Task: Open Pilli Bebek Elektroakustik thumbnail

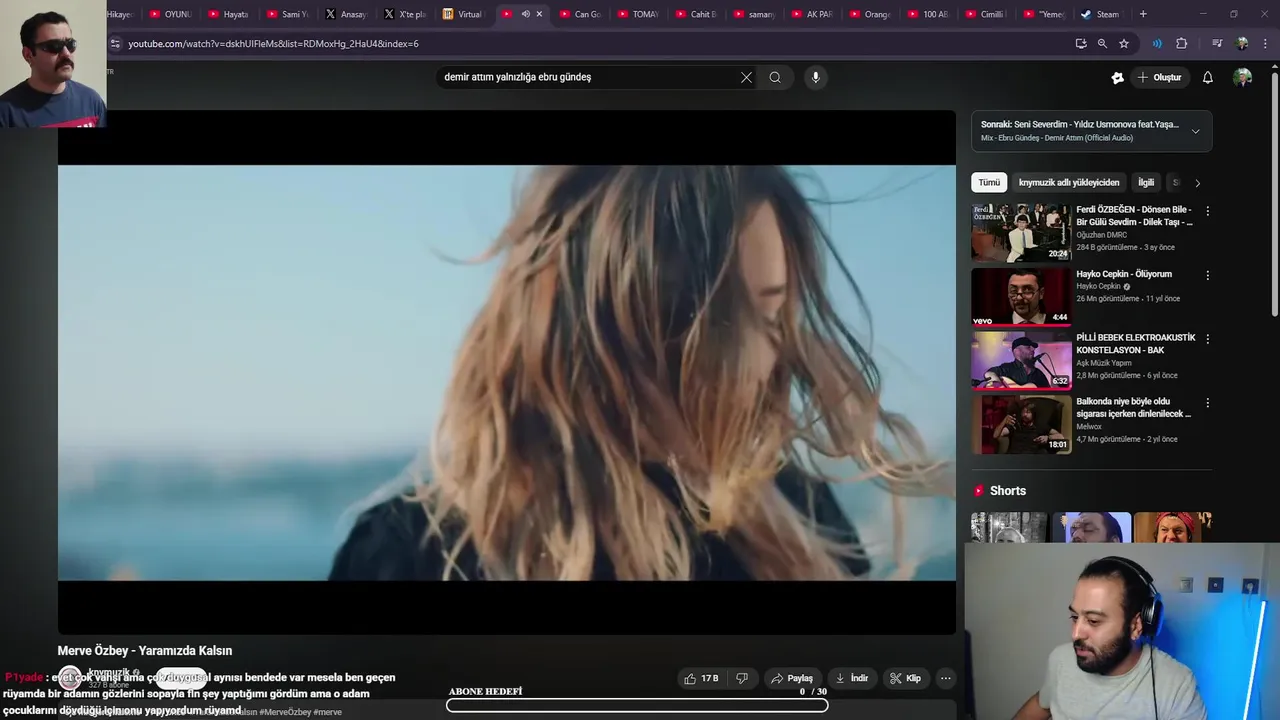Action: point(1020,360)
